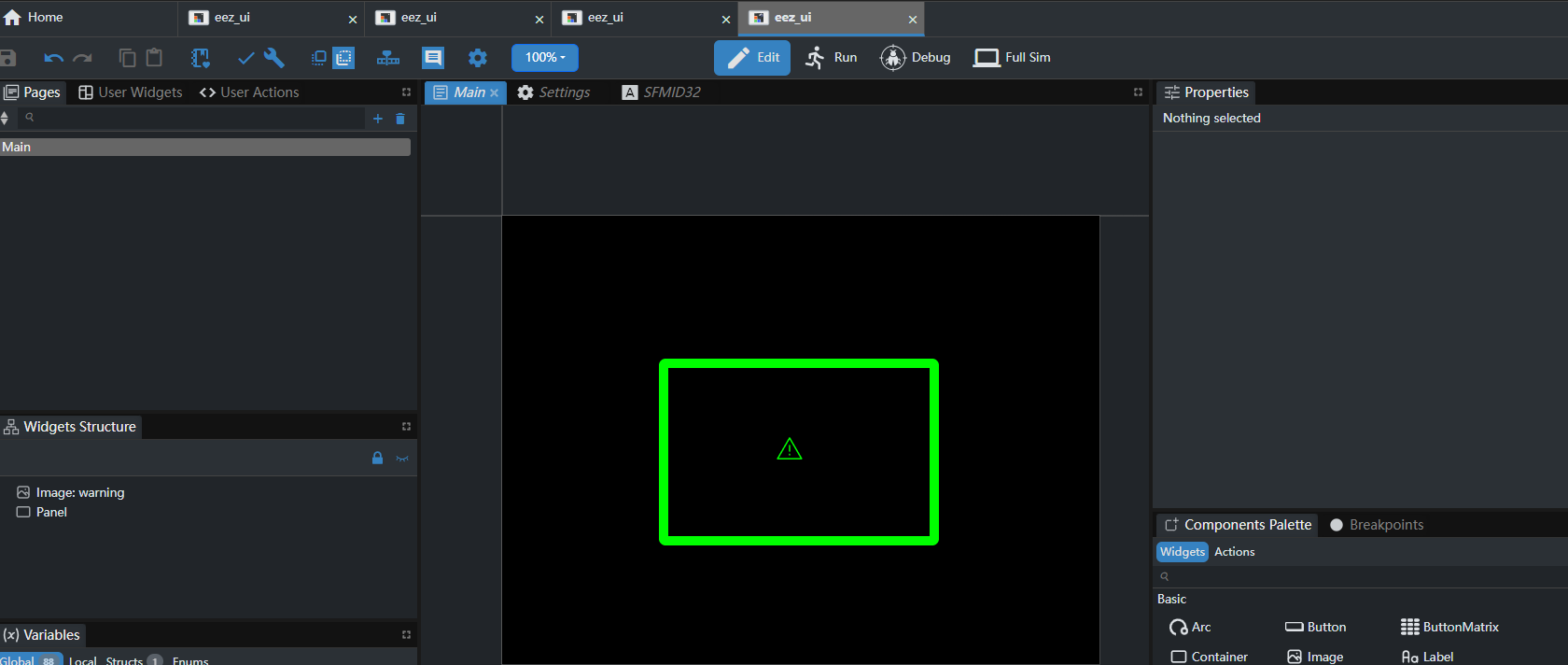Click the wrench Build icon
This screenshot has width=1568, height=665.
click(273, 58)
